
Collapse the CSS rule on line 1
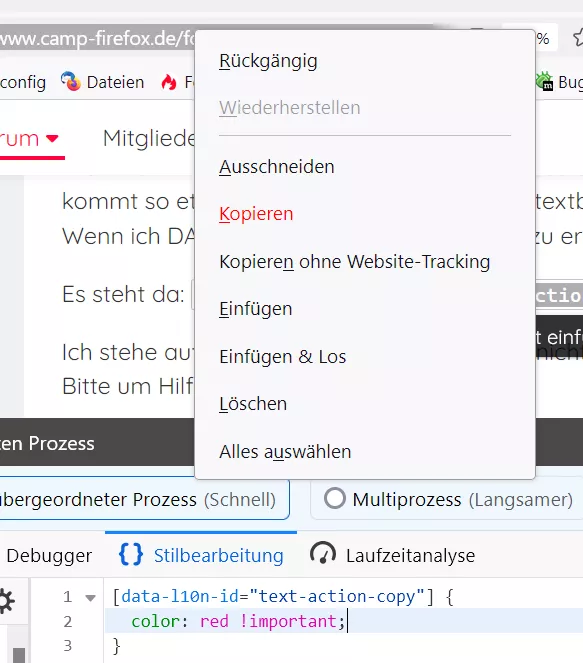click(x=90, y=597)
